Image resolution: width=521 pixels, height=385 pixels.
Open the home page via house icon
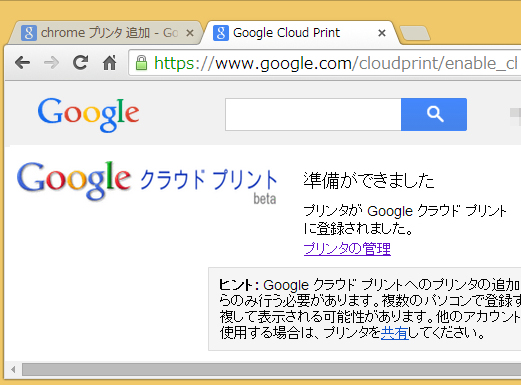109,62
